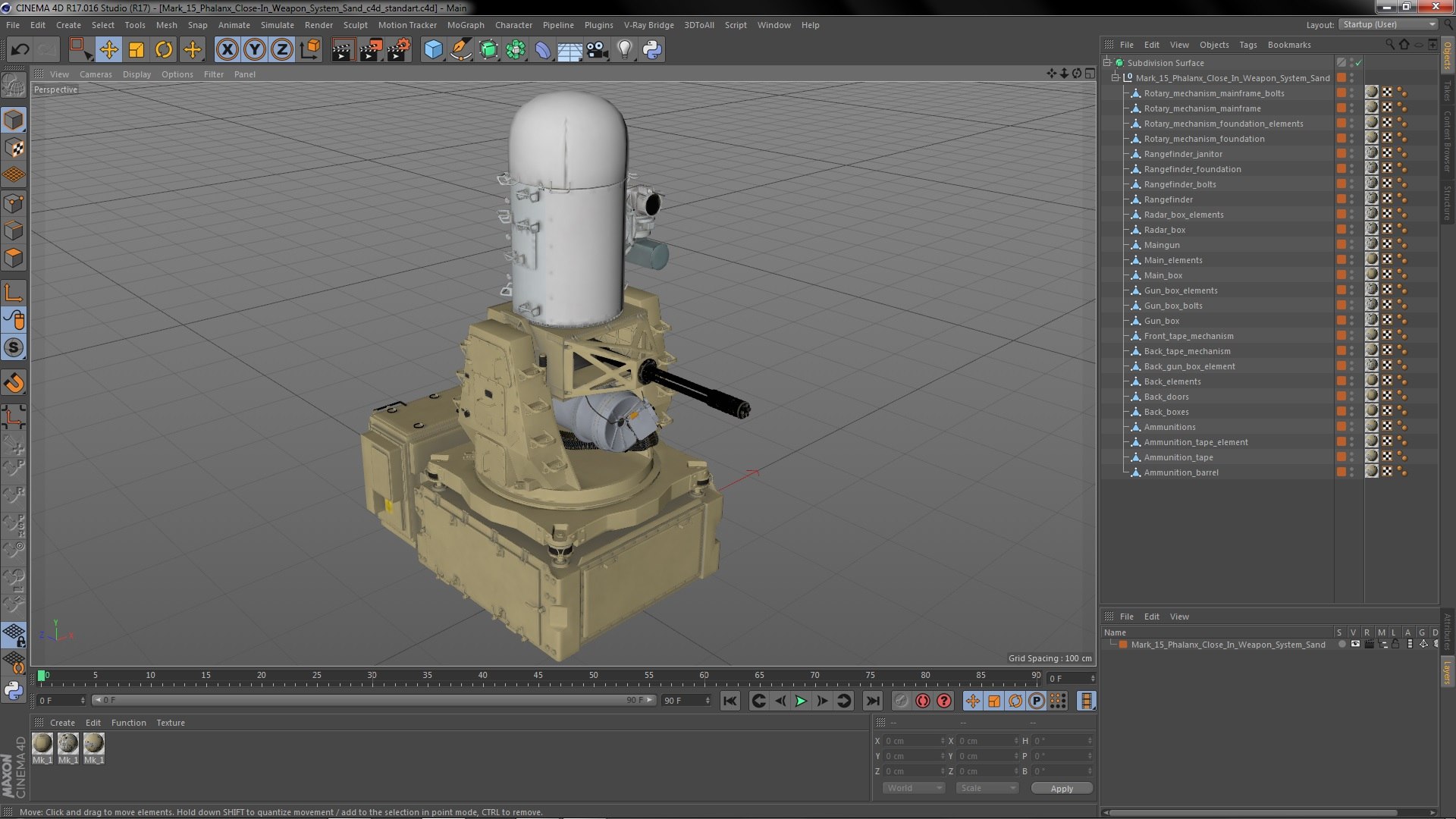Toggle Z axis lock
The image size is (1456, 819).
pos(282,50)
